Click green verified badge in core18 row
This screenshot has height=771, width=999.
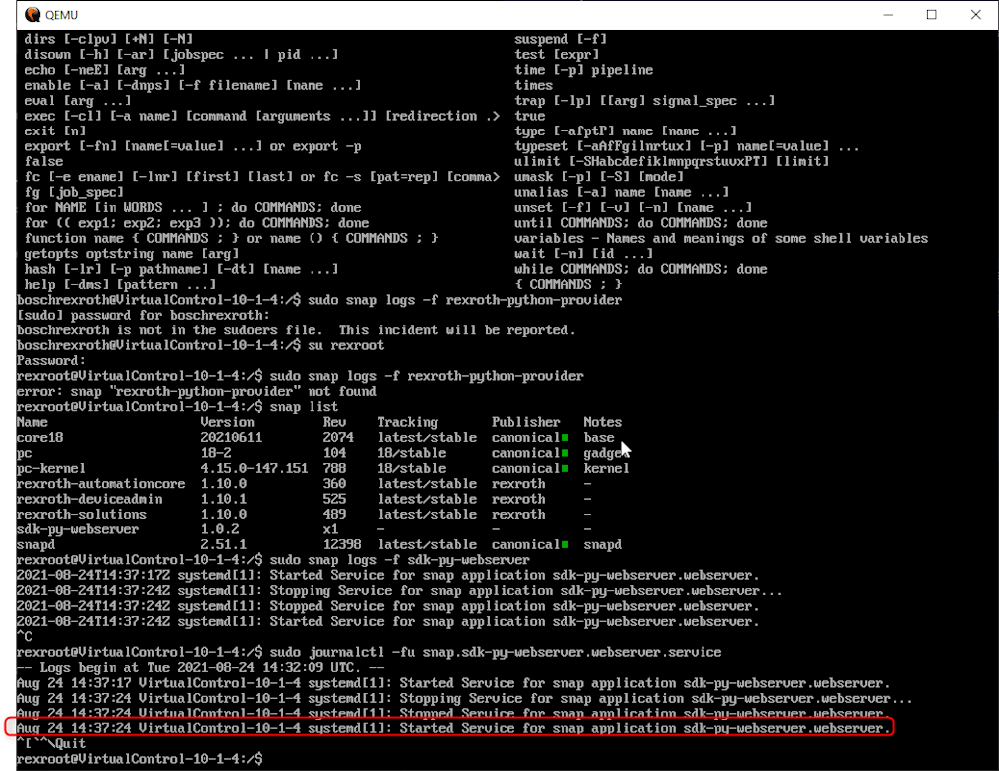coord(565,438)
